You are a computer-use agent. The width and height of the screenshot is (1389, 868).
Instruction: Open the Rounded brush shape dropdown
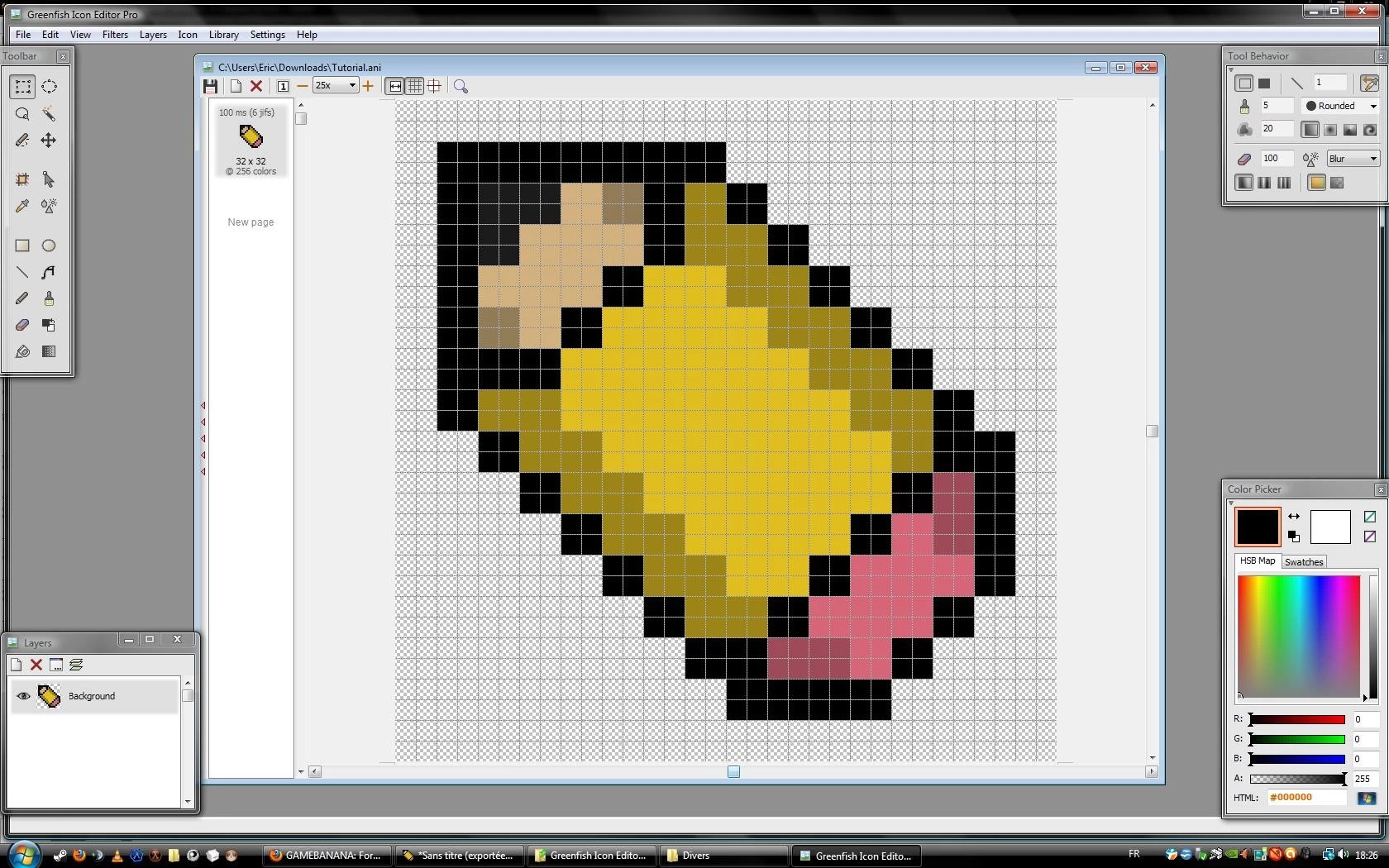(1373, 106)
